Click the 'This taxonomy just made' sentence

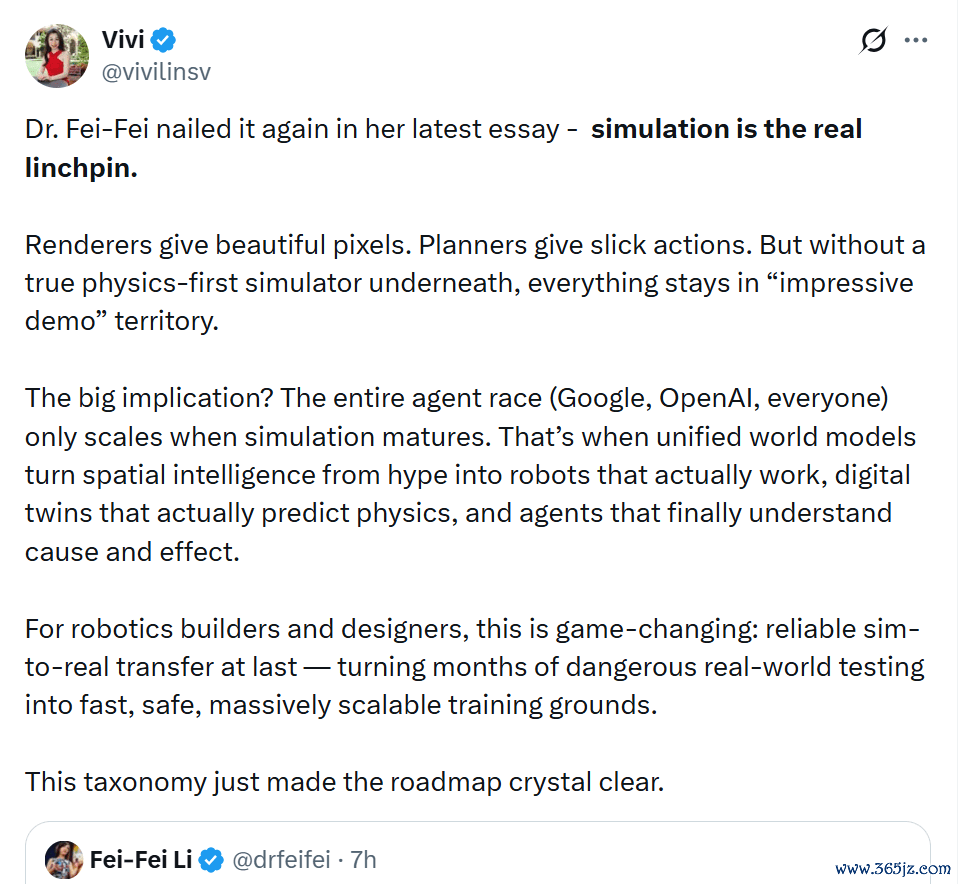(x=345, y=782)
